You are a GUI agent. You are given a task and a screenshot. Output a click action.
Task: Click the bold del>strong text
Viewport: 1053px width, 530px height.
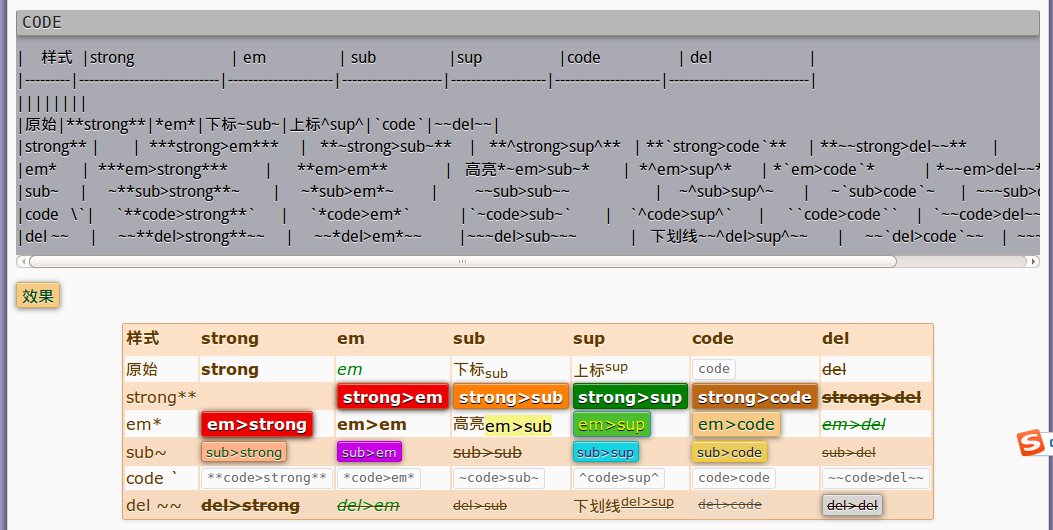coord(250,505)
